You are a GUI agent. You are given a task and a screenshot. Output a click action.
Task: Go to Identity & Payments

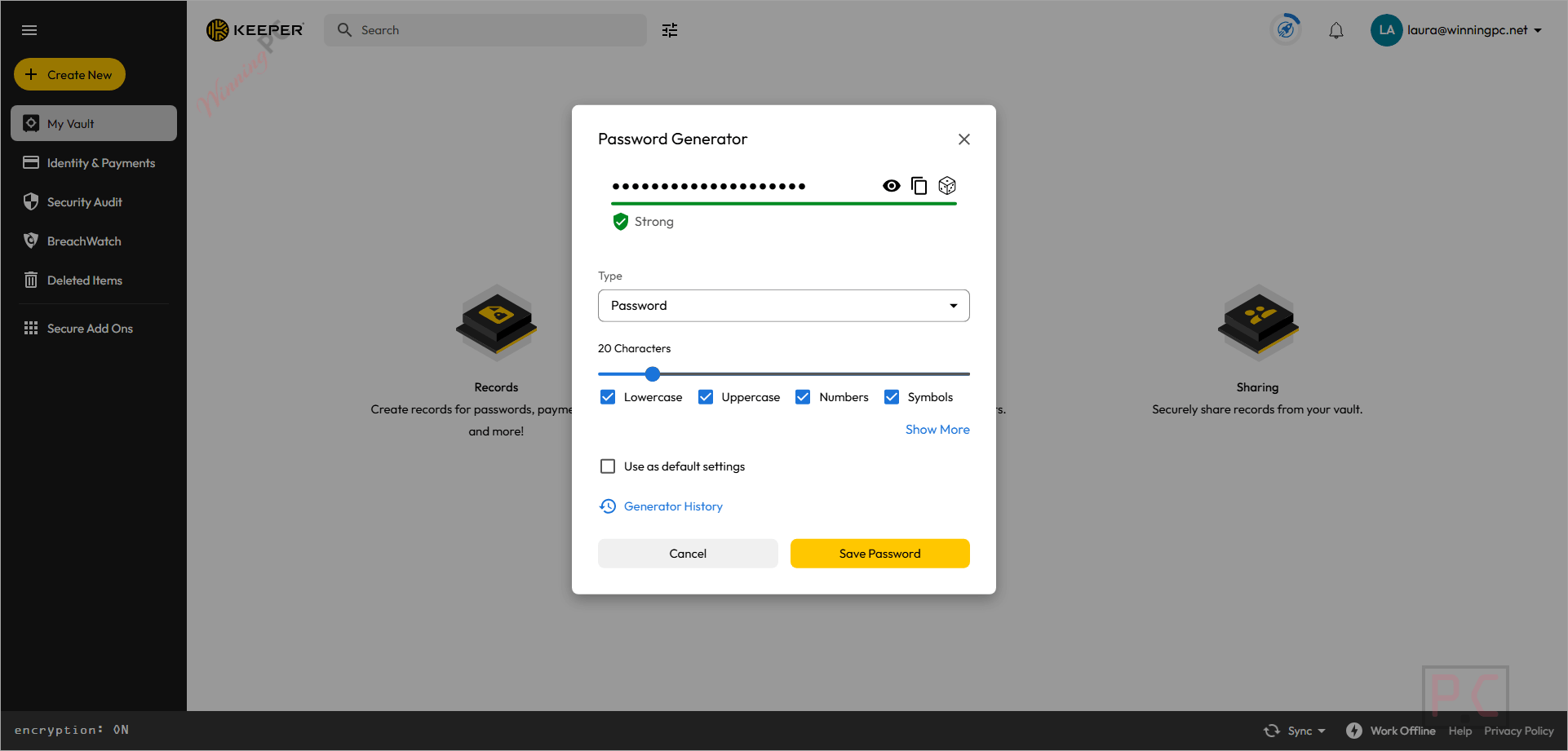(94, 163)
